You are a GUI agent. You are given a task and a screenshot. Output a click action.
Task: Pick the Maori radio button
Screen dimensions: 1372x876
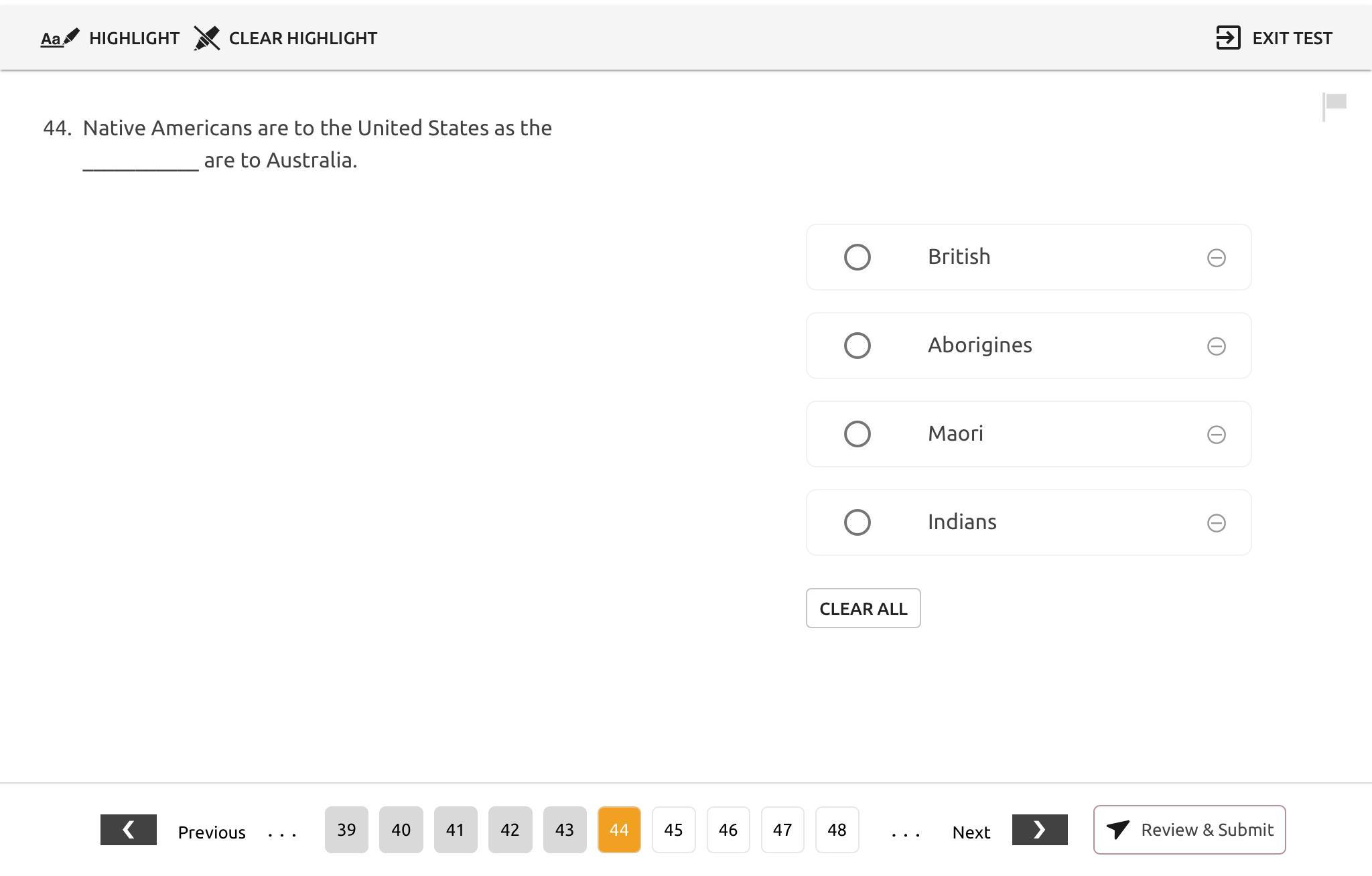pos(857,434)
